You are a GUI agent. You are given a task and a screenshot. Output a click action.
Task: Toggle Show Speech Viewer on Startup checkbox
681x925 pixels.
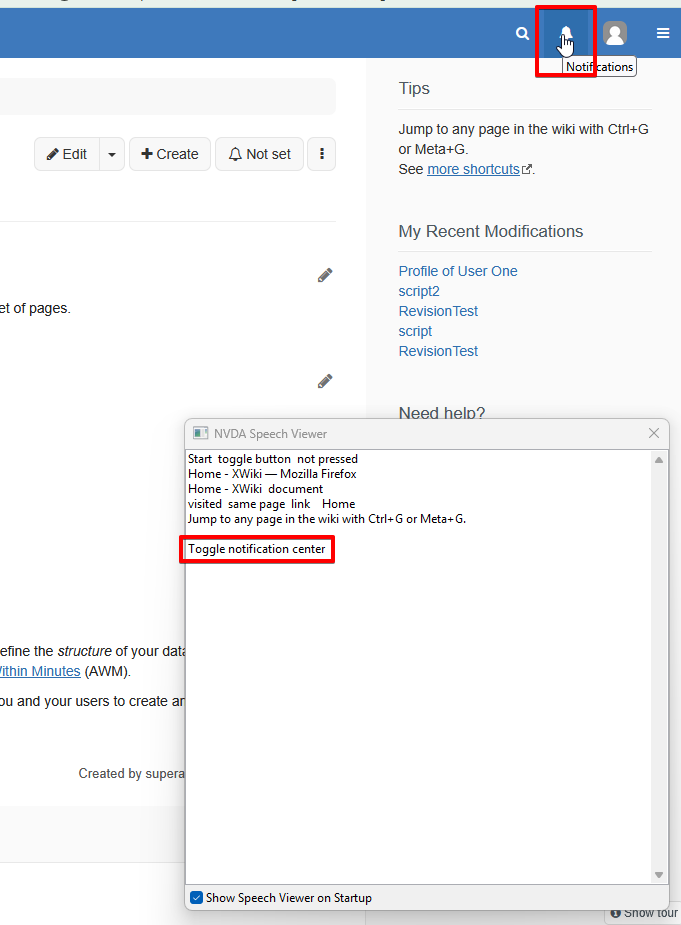[197, 898]
